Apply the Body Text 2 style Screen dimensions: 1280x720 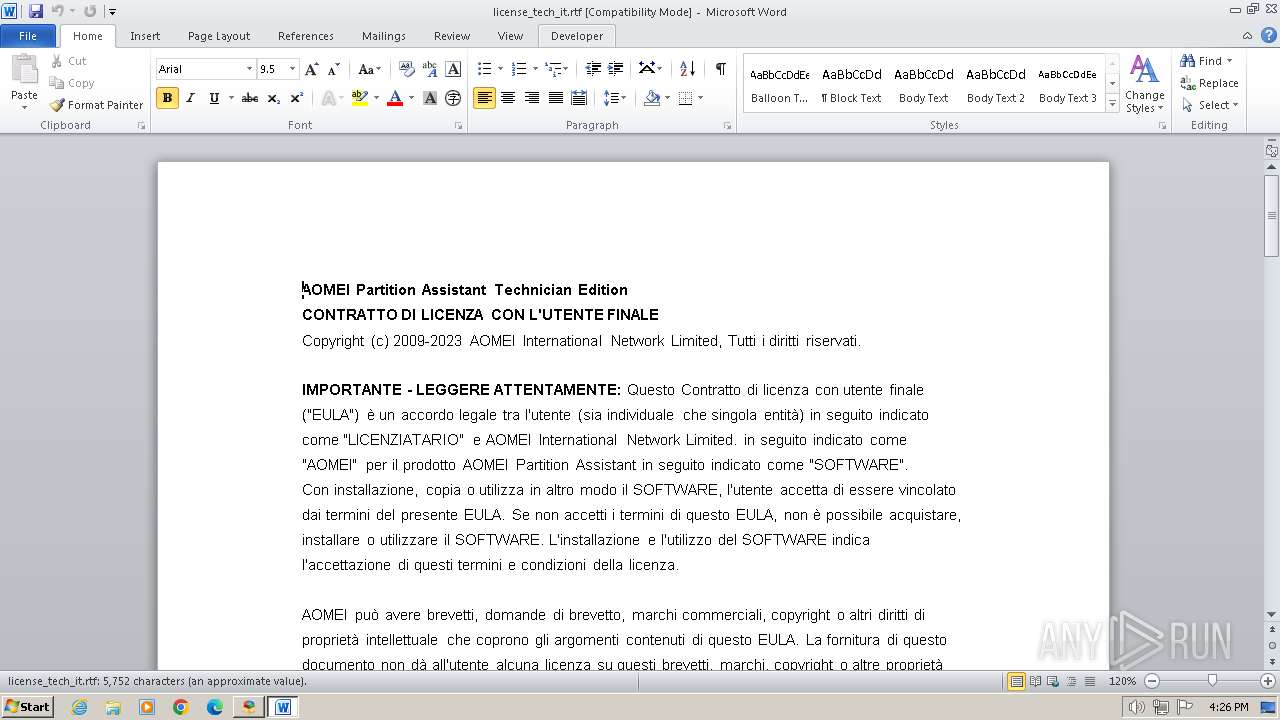[x=995, y=85]
